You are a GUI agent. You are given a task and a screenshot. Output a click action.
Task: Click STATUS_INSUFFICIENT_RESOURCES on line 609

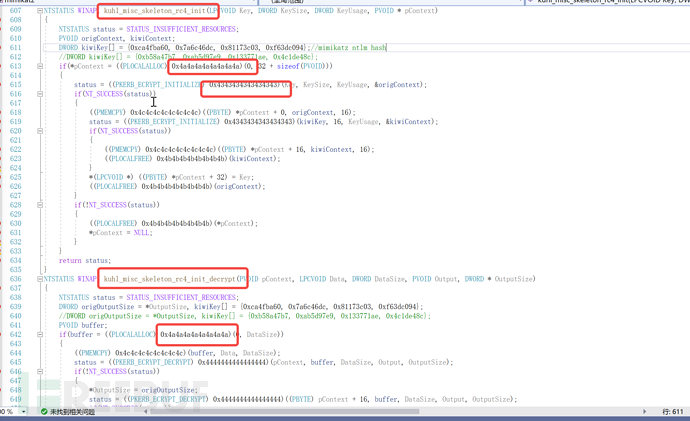pos(181,29)
